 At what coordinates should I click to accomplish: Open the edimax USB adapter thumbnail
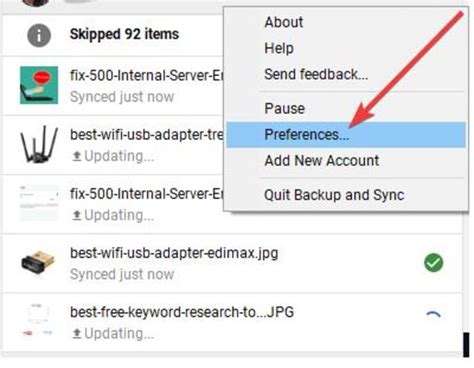(x=38, y=263)
